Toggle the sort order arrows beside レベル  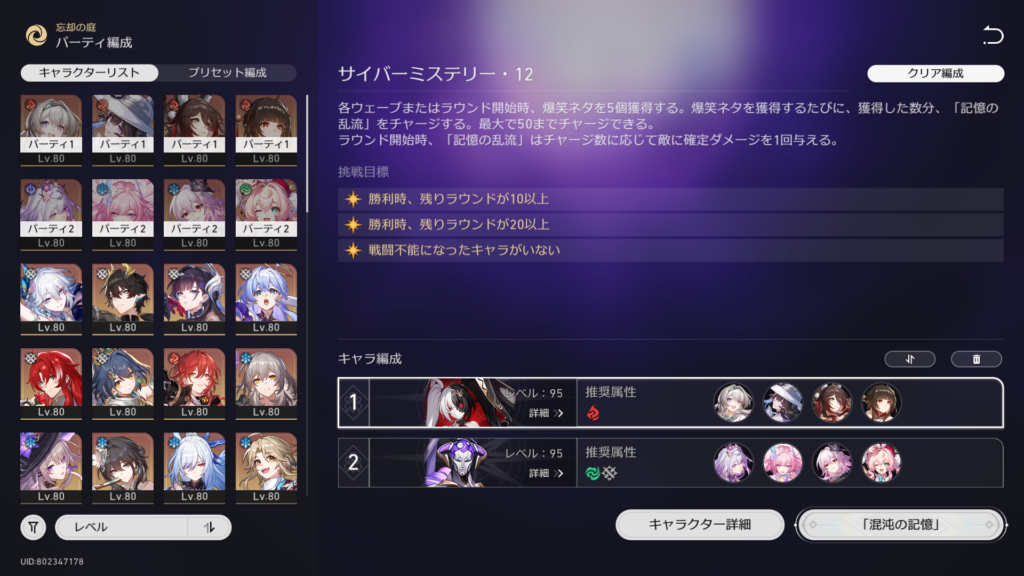click(x=209, y=527)
